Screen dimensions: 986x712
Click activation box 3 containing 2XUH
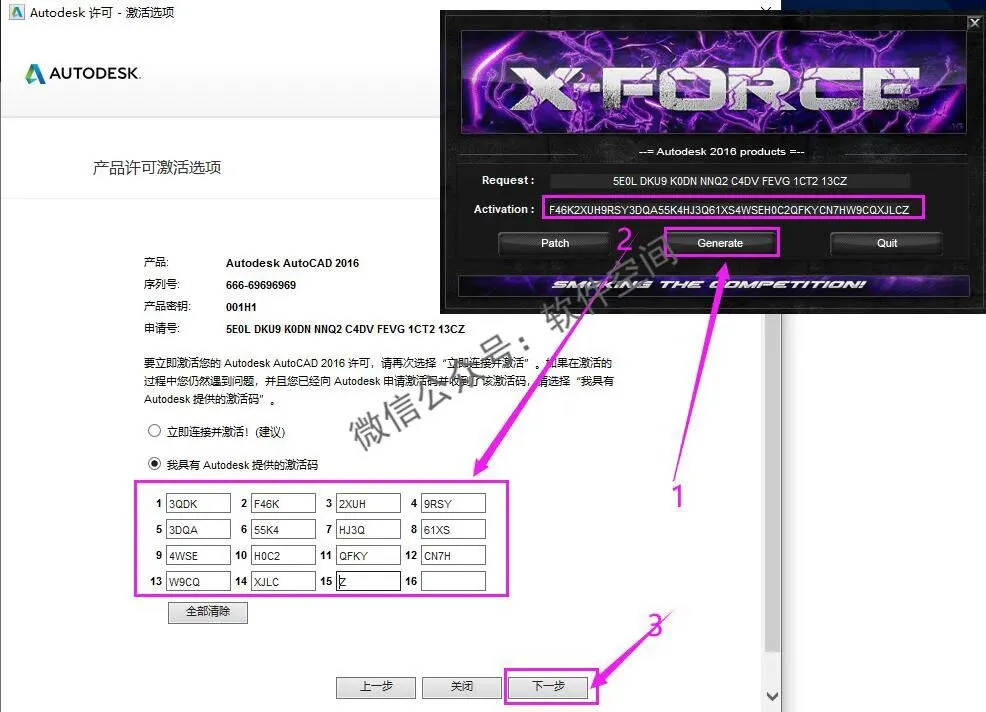point(368,503)
